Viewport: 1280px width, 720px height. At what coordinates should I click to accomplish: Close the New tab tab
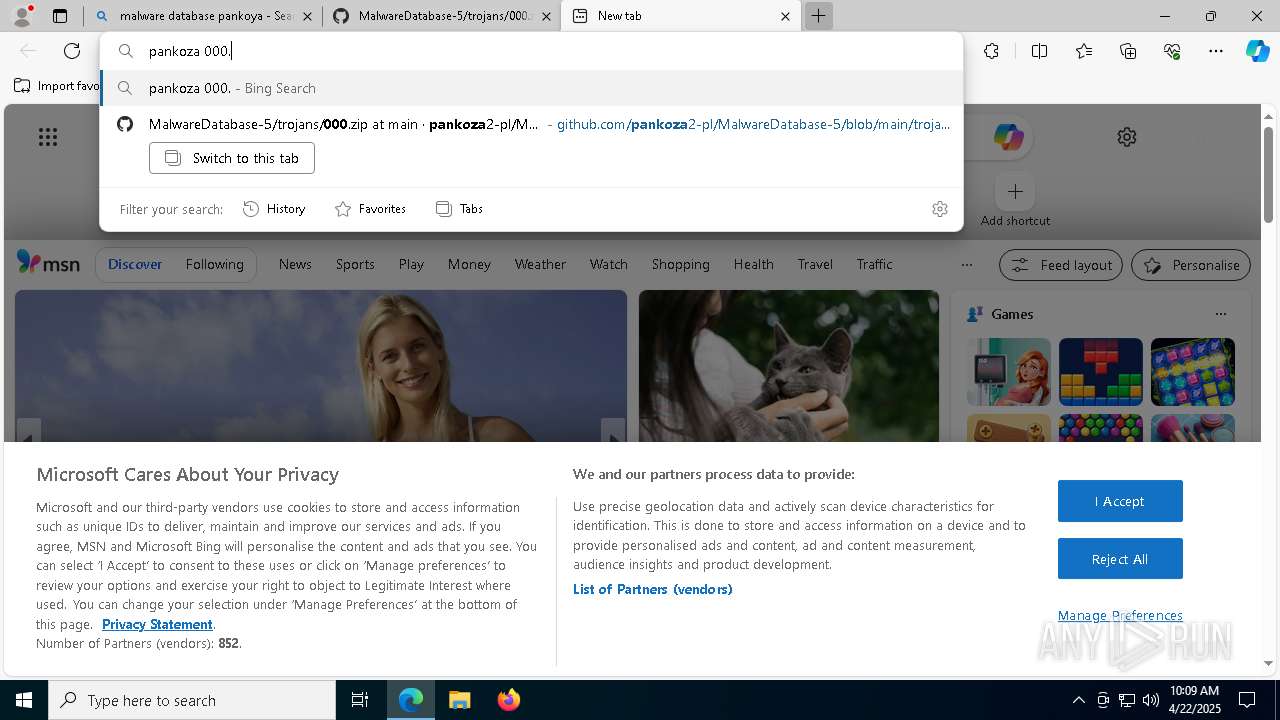pos(785,16)
